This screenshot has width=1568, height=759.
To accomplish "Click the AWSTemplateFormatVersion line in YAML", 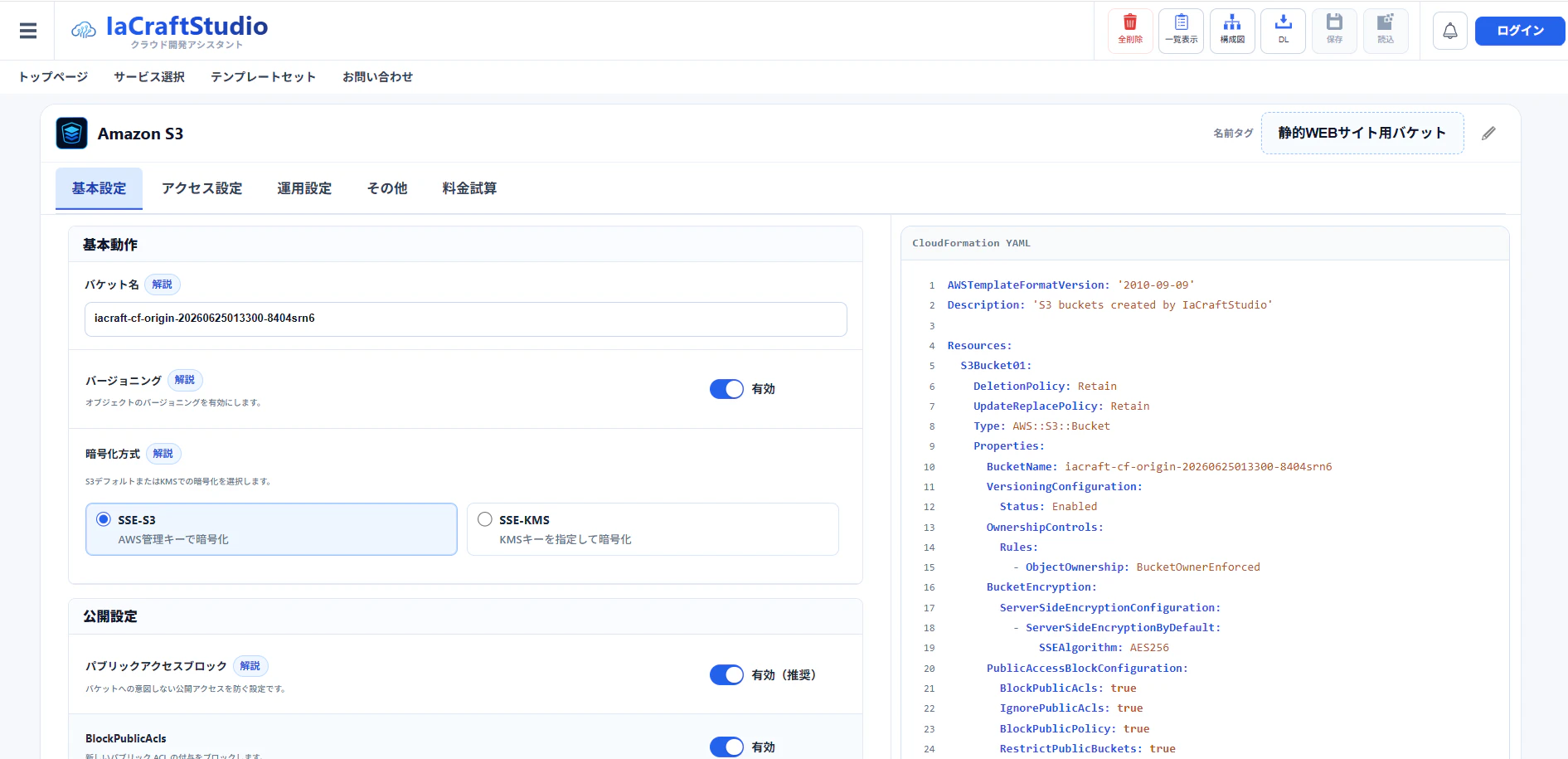I will 1071,285.
